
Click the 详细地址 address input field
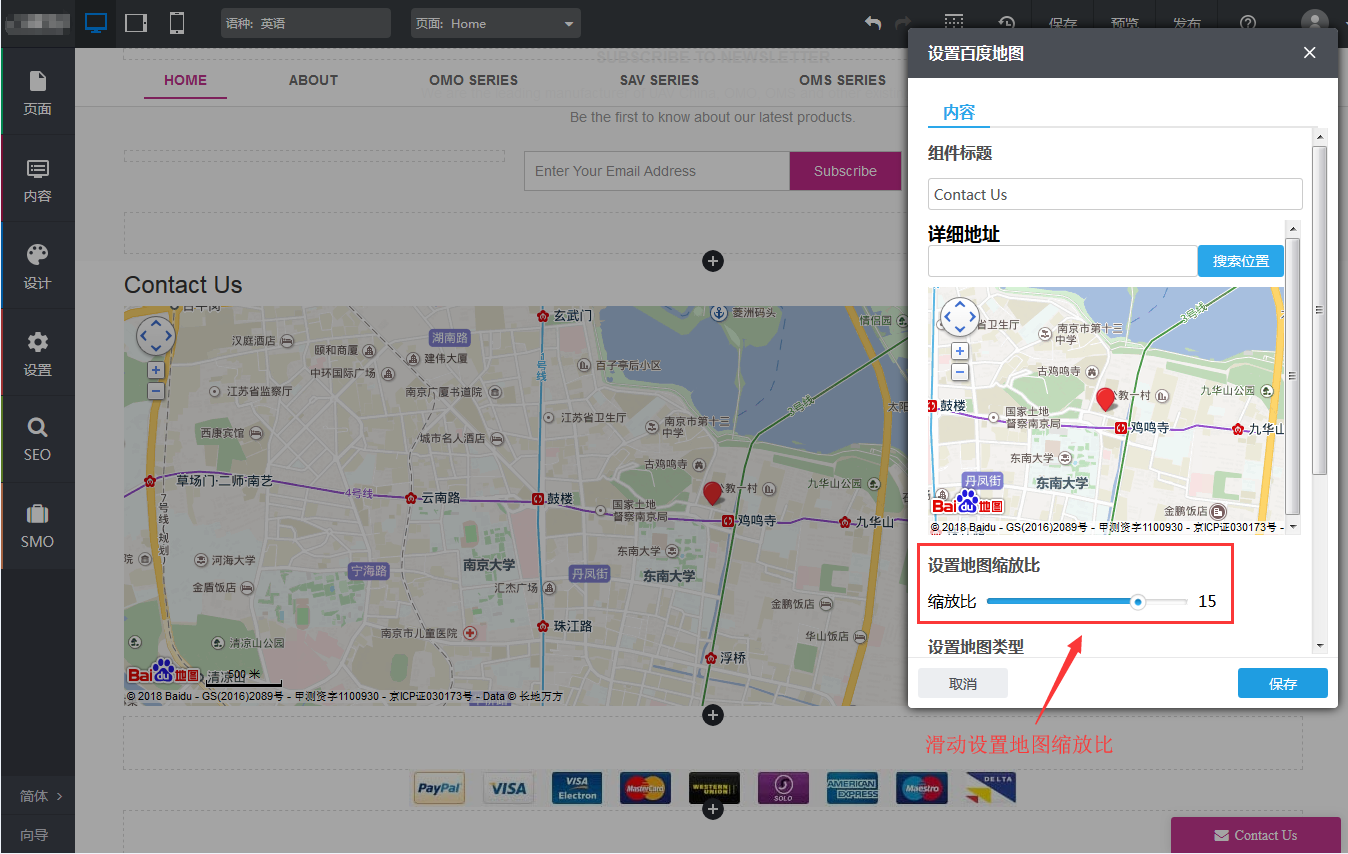pyautogui.click(x=1062, y=261)
